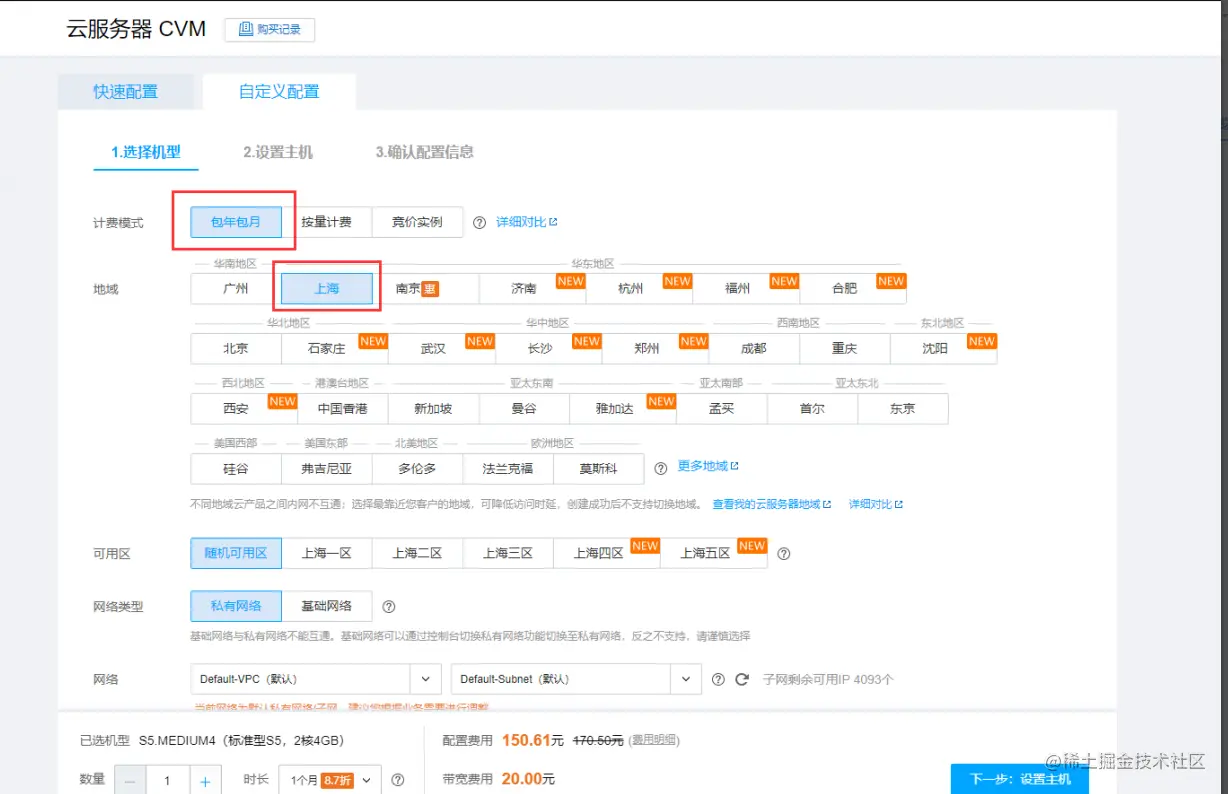Select the 首尔 region
Viewport: 1228px width, 794px height.
(812, 408)
